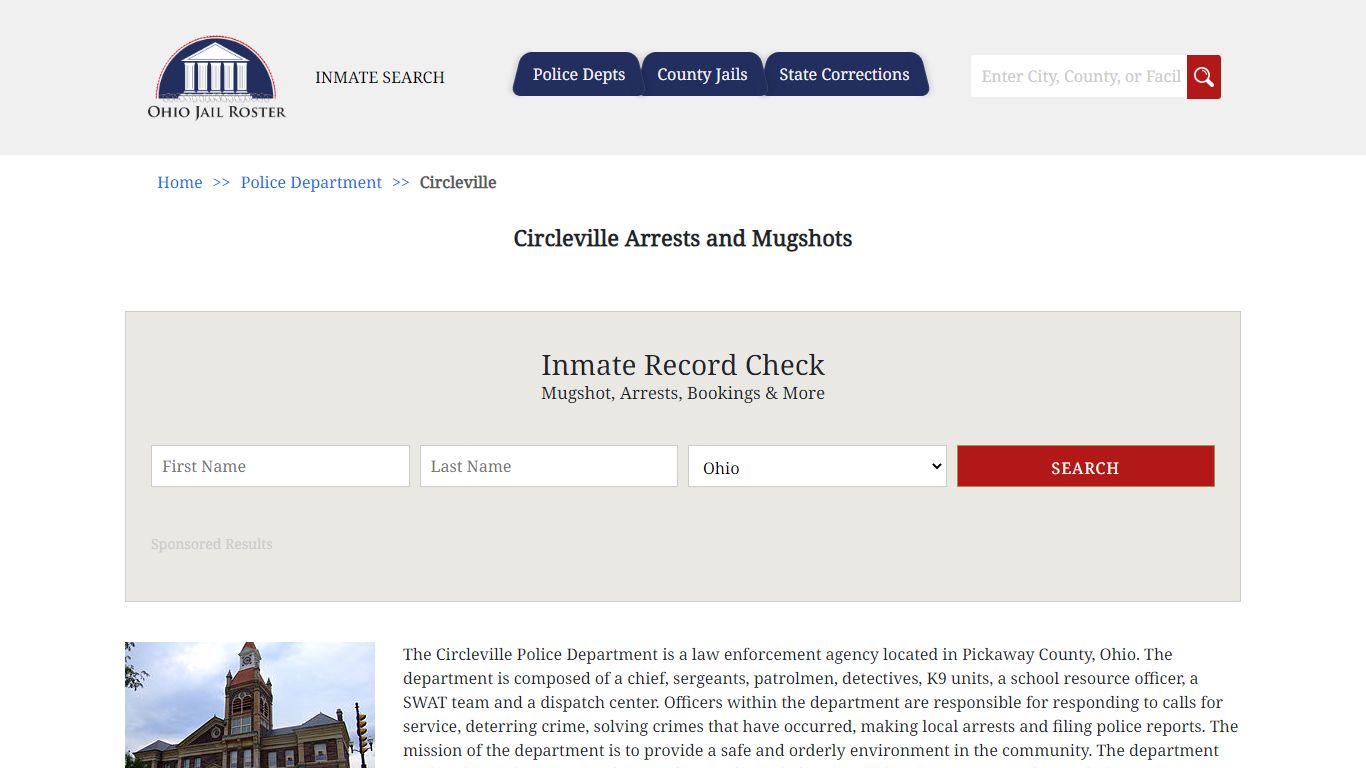Screen dimensions: 1366x768
Task: Click the red SEARCH button
Action: (1086, 466)
